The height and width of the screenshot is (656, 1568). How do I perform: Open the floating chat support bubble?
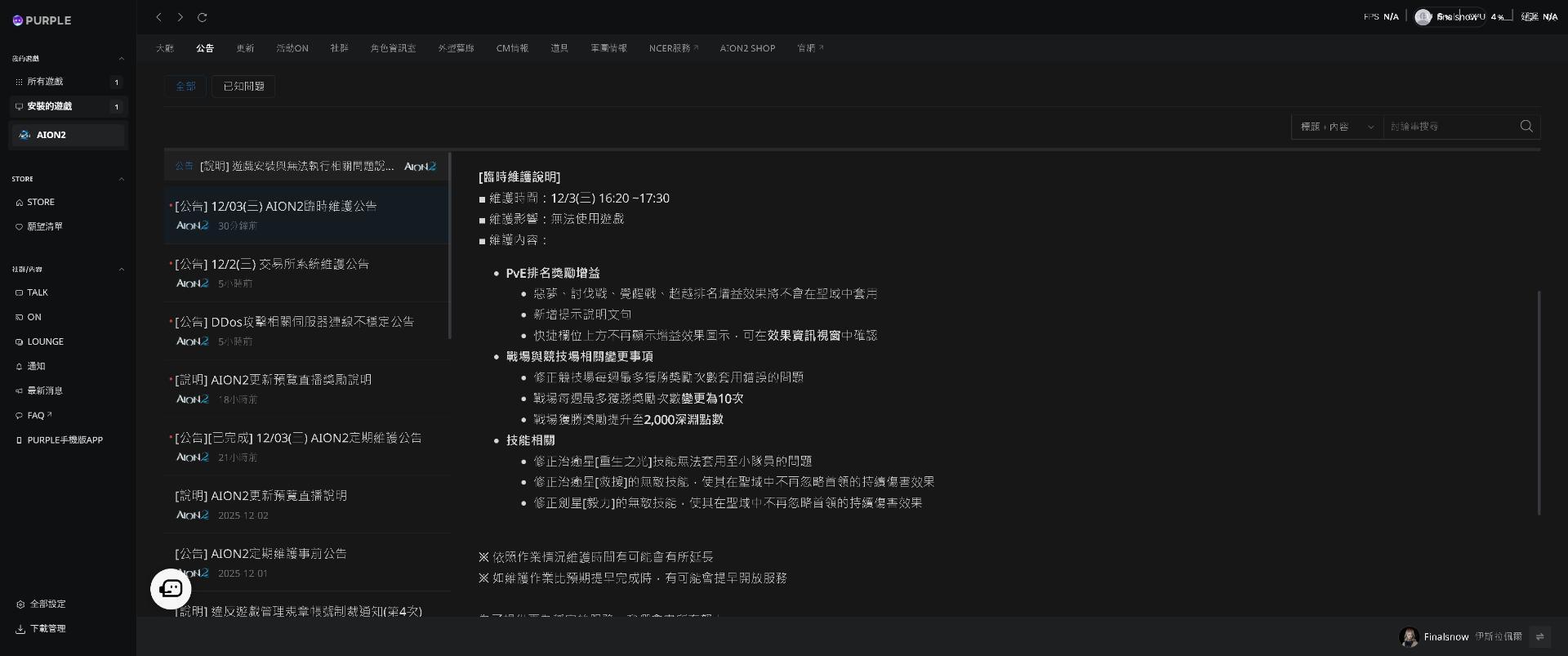click(x=171, y=588)
